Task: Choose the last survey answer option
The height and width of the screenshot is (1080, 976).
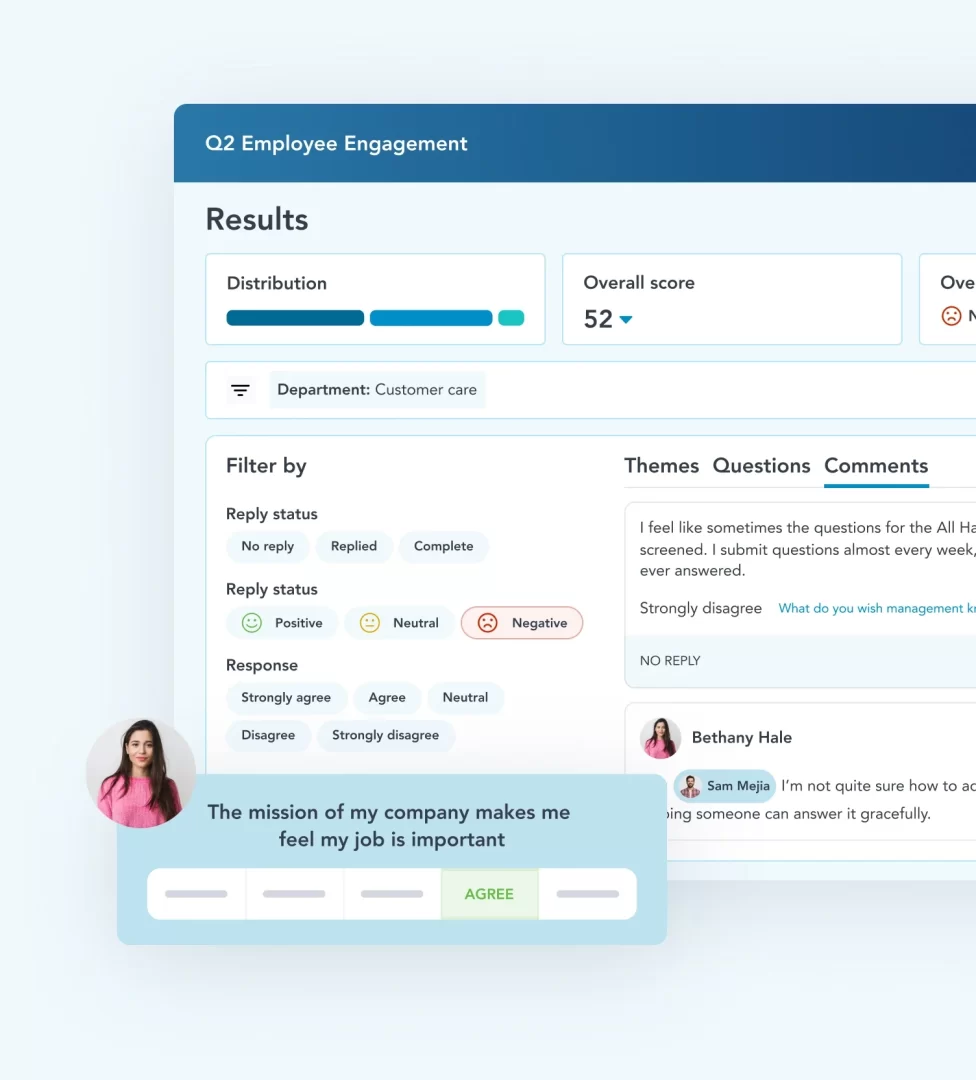Action: click(588, 894)
